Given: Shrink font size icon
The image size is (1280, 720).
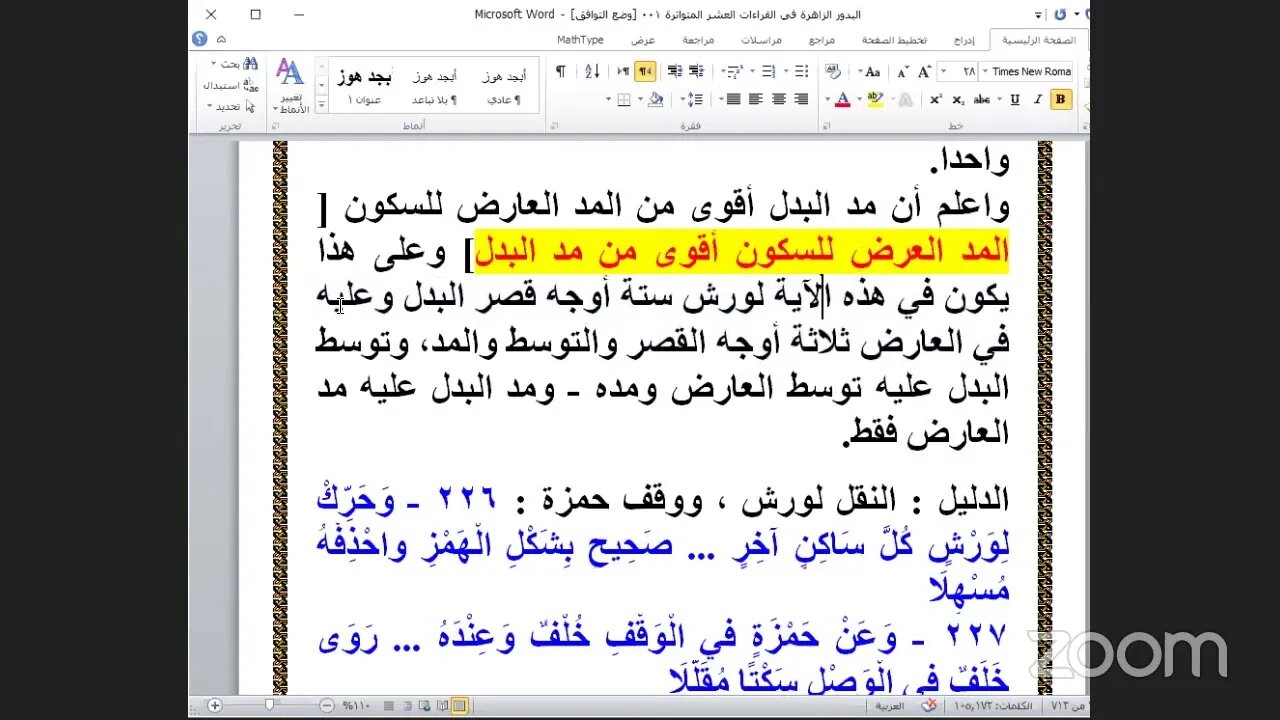Looking at the screenshot, I should click(x=902, y=71).
